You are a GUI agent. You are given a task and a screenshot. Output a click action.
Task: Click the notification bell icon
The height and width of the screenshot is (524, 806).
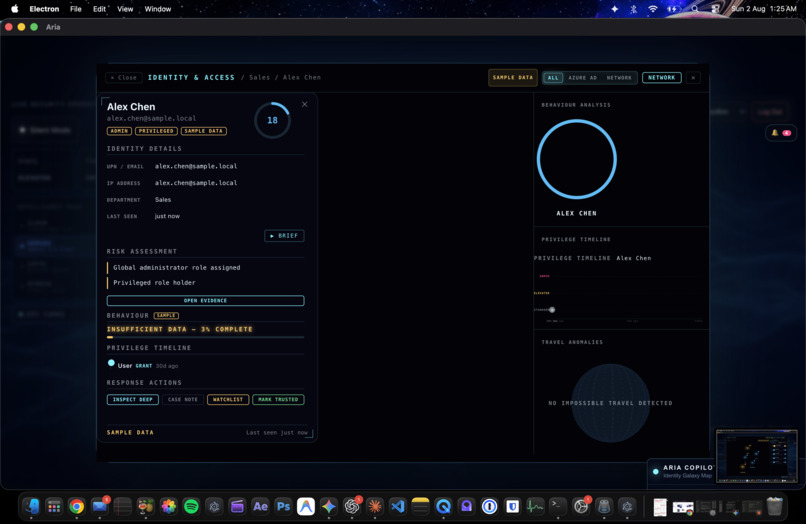(x=775, y=133)
